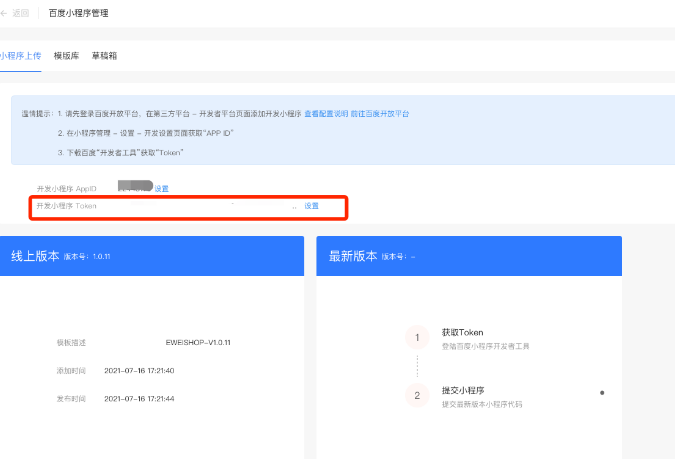Click 提交最新版本小程序代码 description
The height and width of the screenshot is (459, 675).
click(482, 404)
